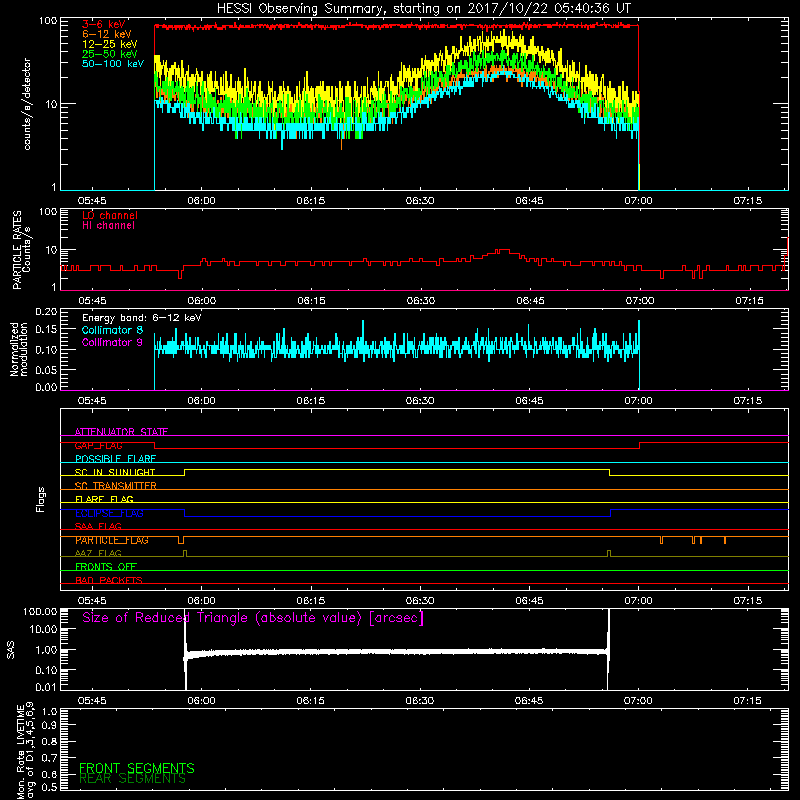Image resolution: width=800 pixels, height=800 pixels.
Task: Click the SC_TRANSMITTER flag label
Action: click(x=116, y=486)
